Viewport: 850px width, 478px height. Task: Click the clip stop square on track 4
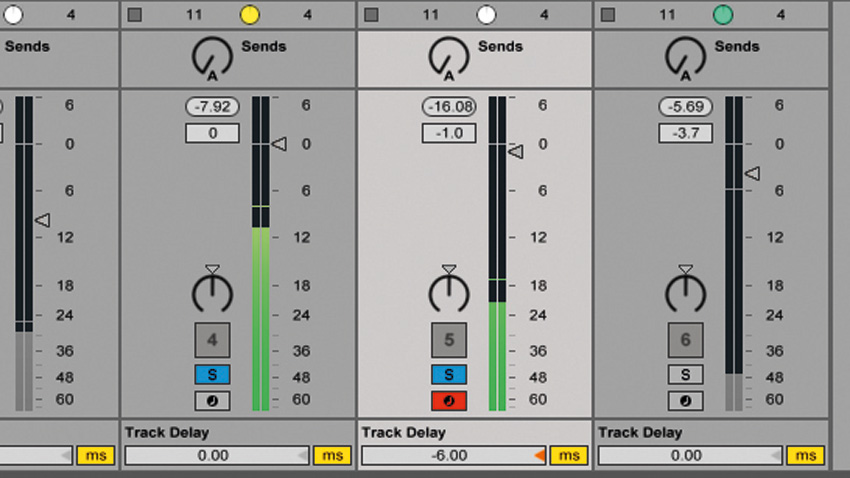pos(134,15)
